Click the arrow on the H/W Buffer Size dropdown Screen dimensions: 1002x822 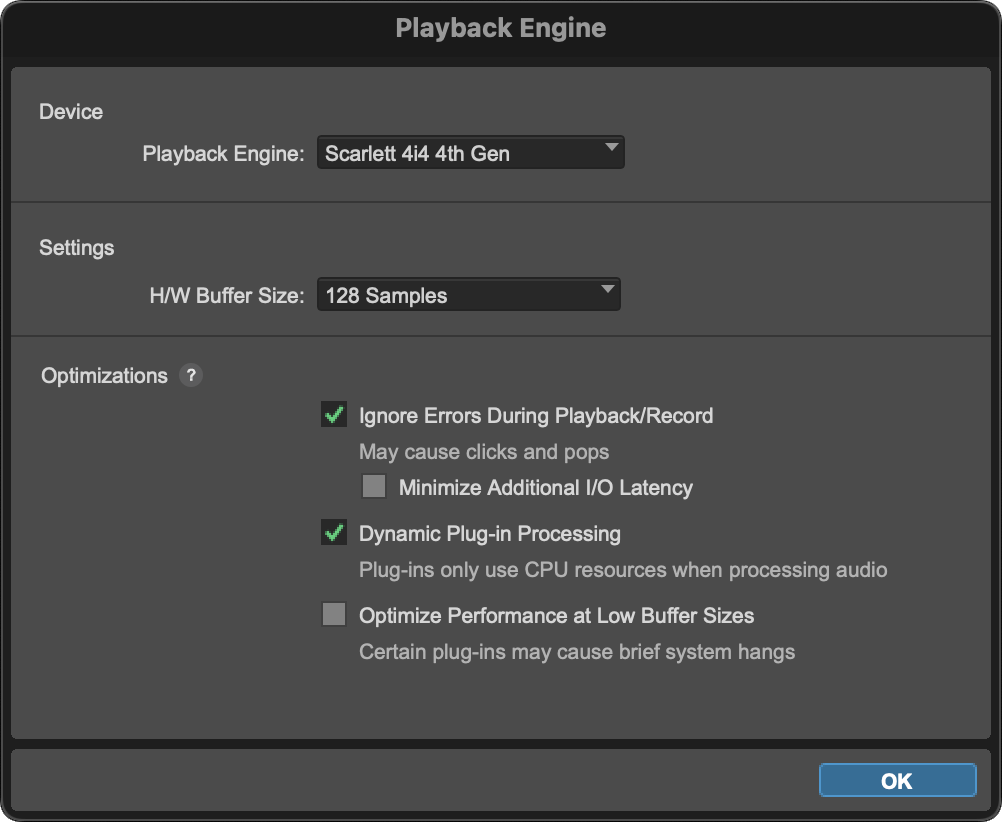(607, 291)
